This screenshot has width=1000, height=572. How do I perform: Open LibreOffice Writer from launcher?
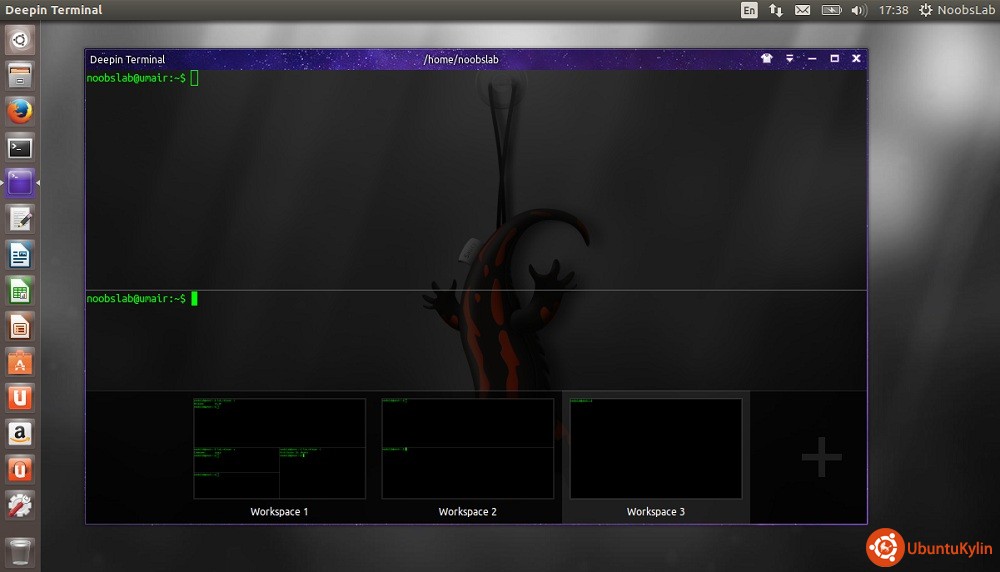[x=20, y=255]
